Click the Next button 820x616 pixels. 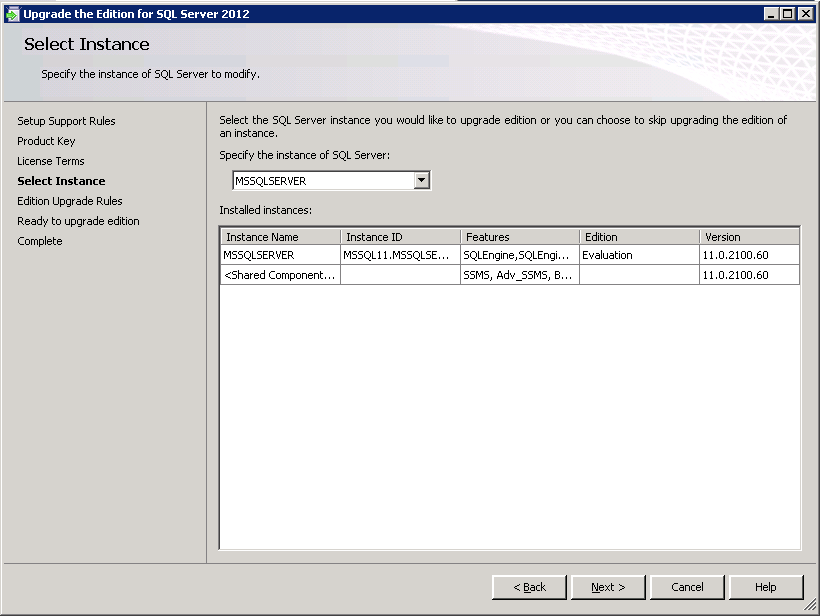(x=608, y=587)
